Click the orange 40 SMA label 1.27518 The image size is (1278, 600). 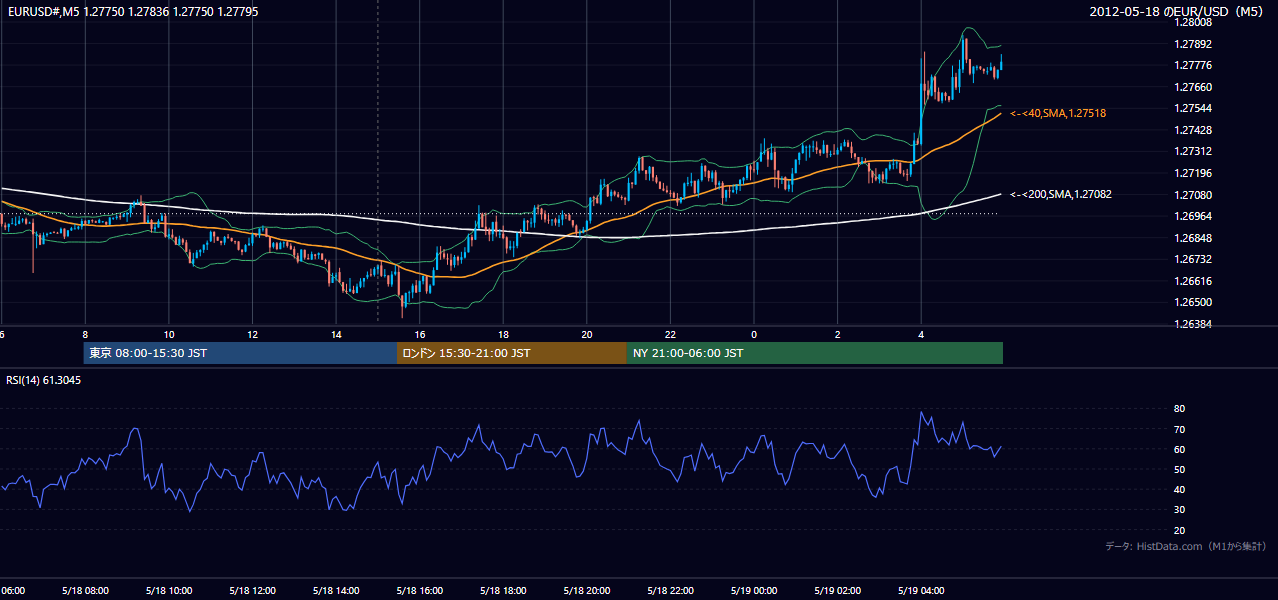(1057, 114)
